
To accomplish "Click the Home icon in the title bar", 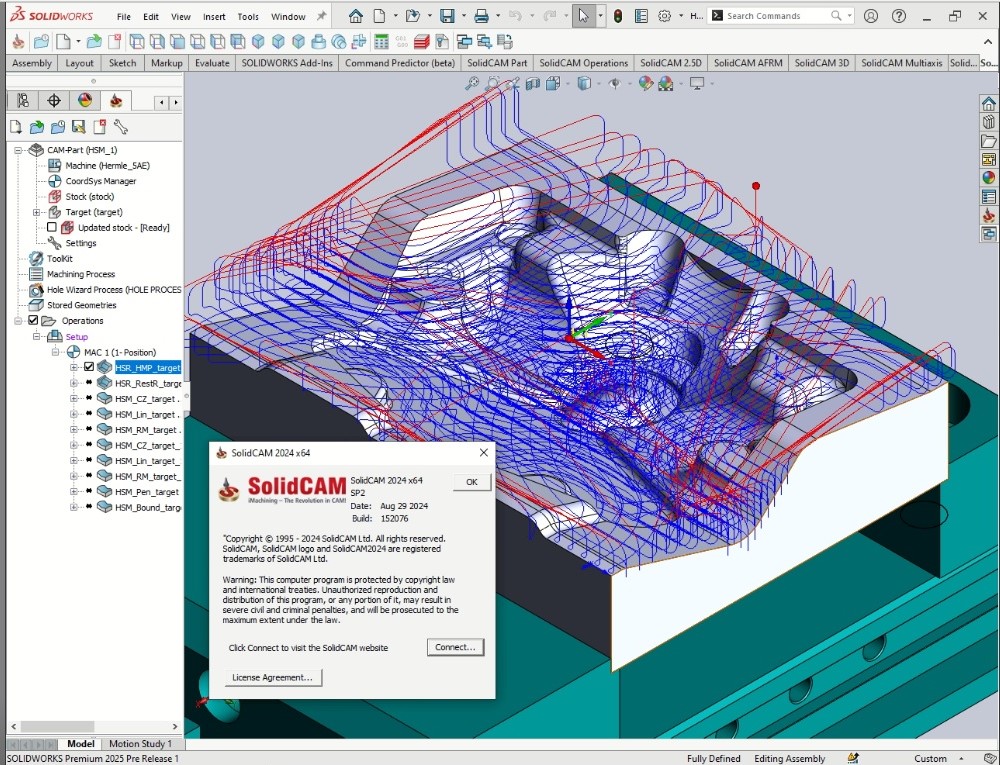I will tap(356, 16).
